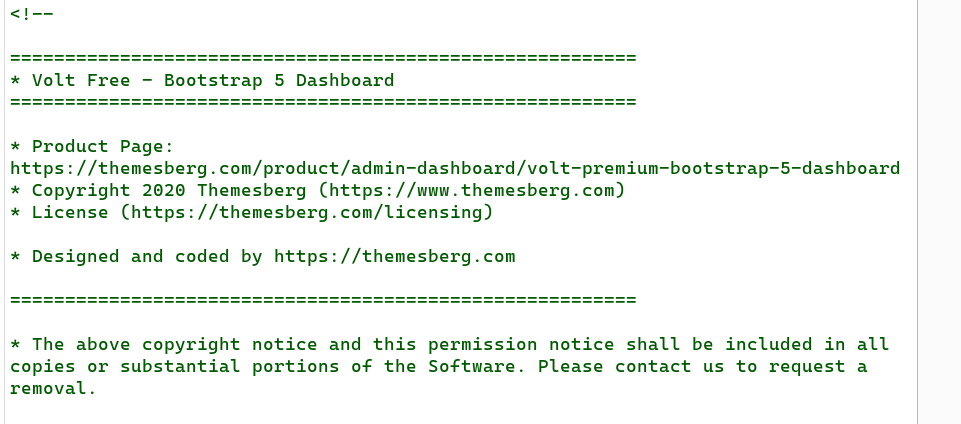The image size is (961, 424).
Task: Click the "Product Page:" label text
Action: (x=103, y=146)
